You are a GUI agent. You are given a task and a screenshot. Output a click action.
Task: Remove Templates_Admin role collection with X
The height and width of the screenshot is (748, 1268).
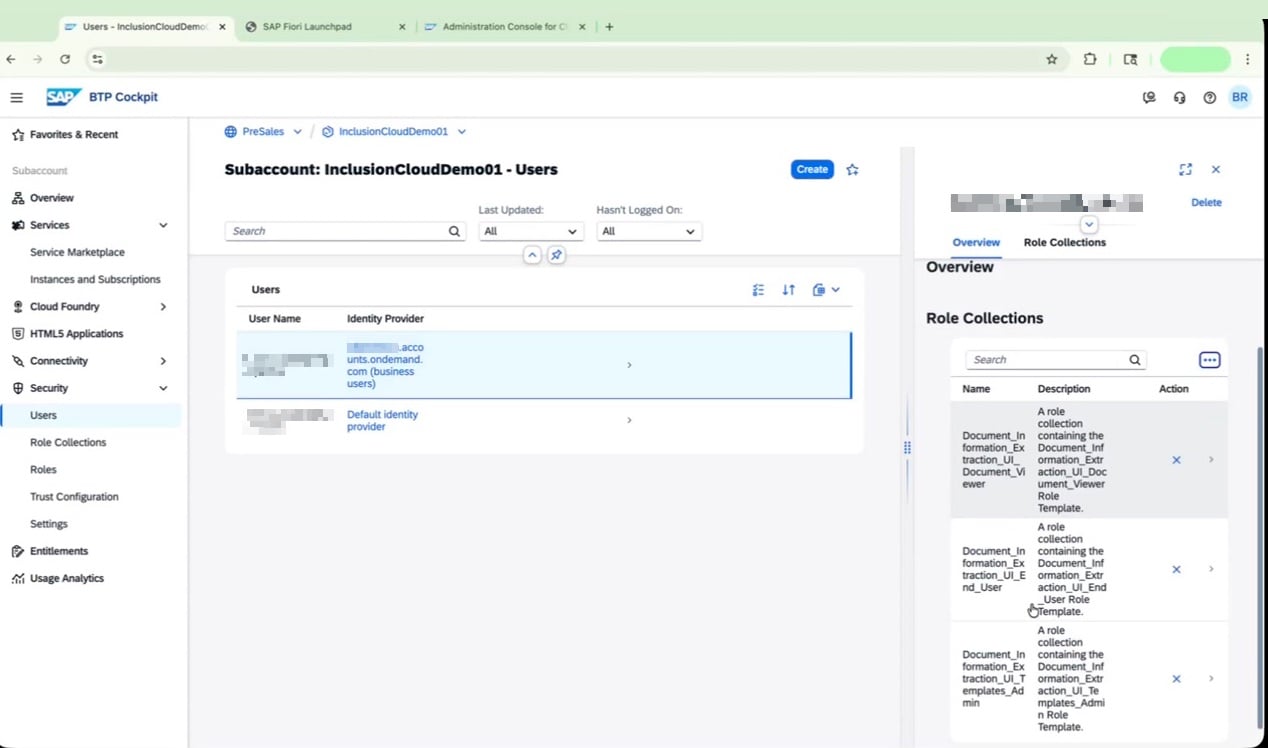(x=1176, y=679)
